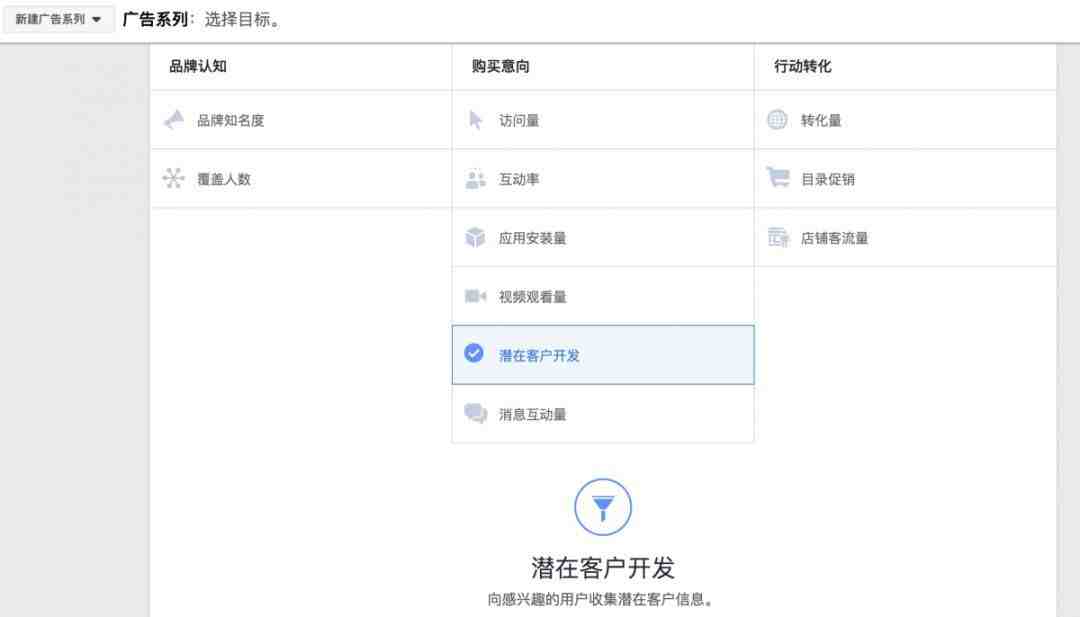Select the 品牌知名度 objective label
The width and height of the screenshot is (1080, 617).
(231, 121)
